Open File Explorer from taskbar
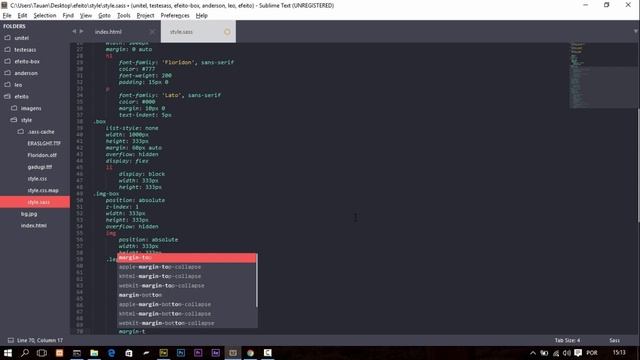The height and width of the screenshot is (360, 640). (94, 353)
